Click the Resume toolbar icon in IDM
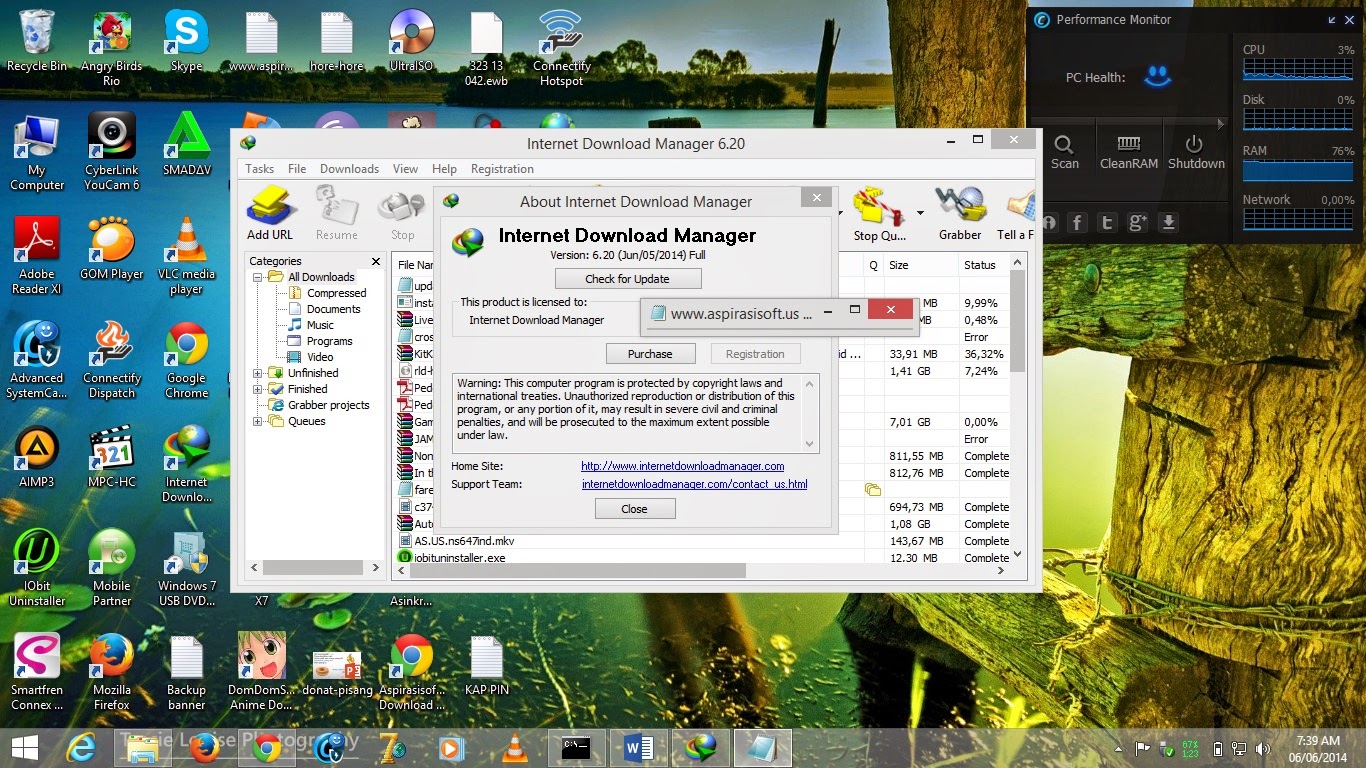Screen dimensions: 1366x768 tap(337, 214)
